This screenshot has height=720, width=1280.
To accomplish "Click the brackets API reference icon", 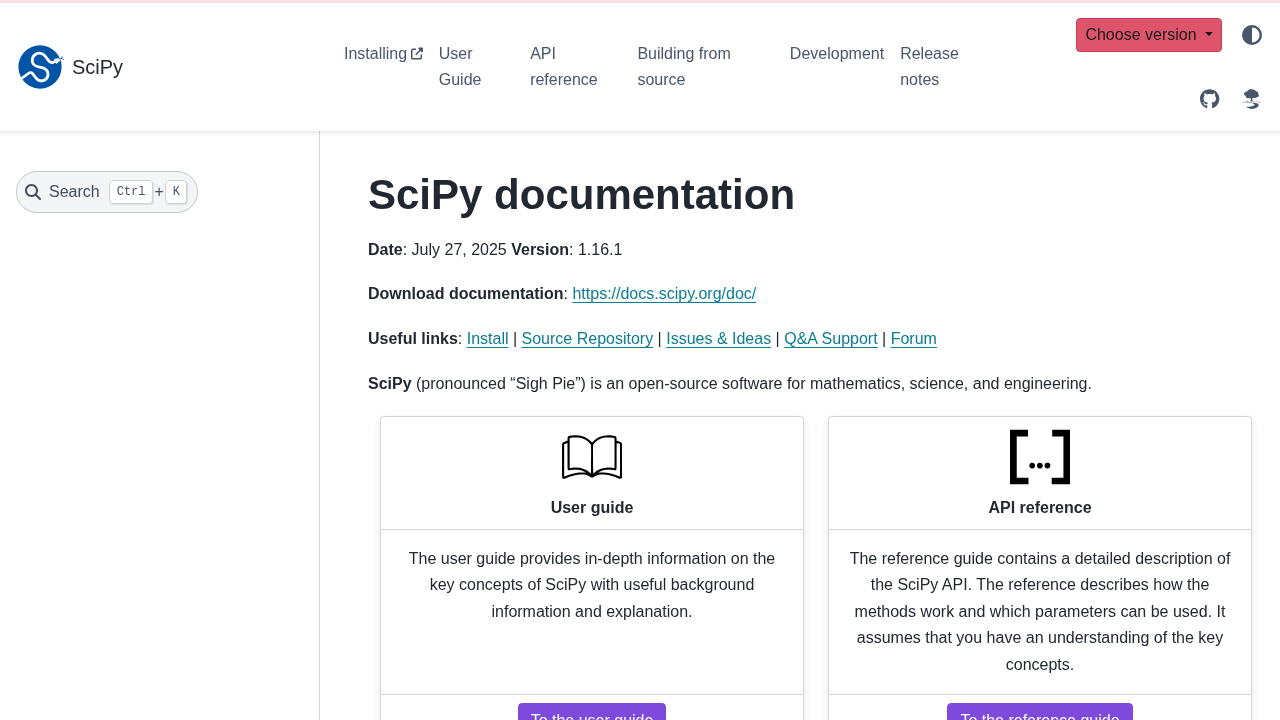I will [x=1040, y=457].
